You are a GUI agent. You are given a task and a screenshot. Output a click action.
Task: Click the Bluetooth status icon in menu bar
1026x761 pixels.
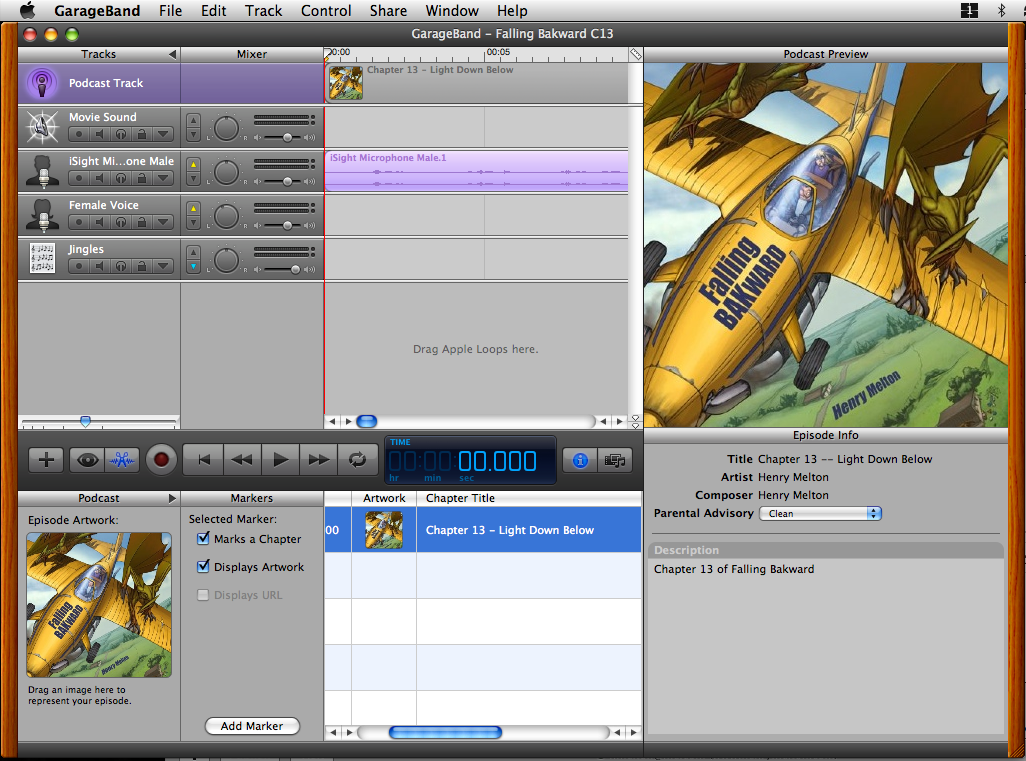pos(1000,10)
